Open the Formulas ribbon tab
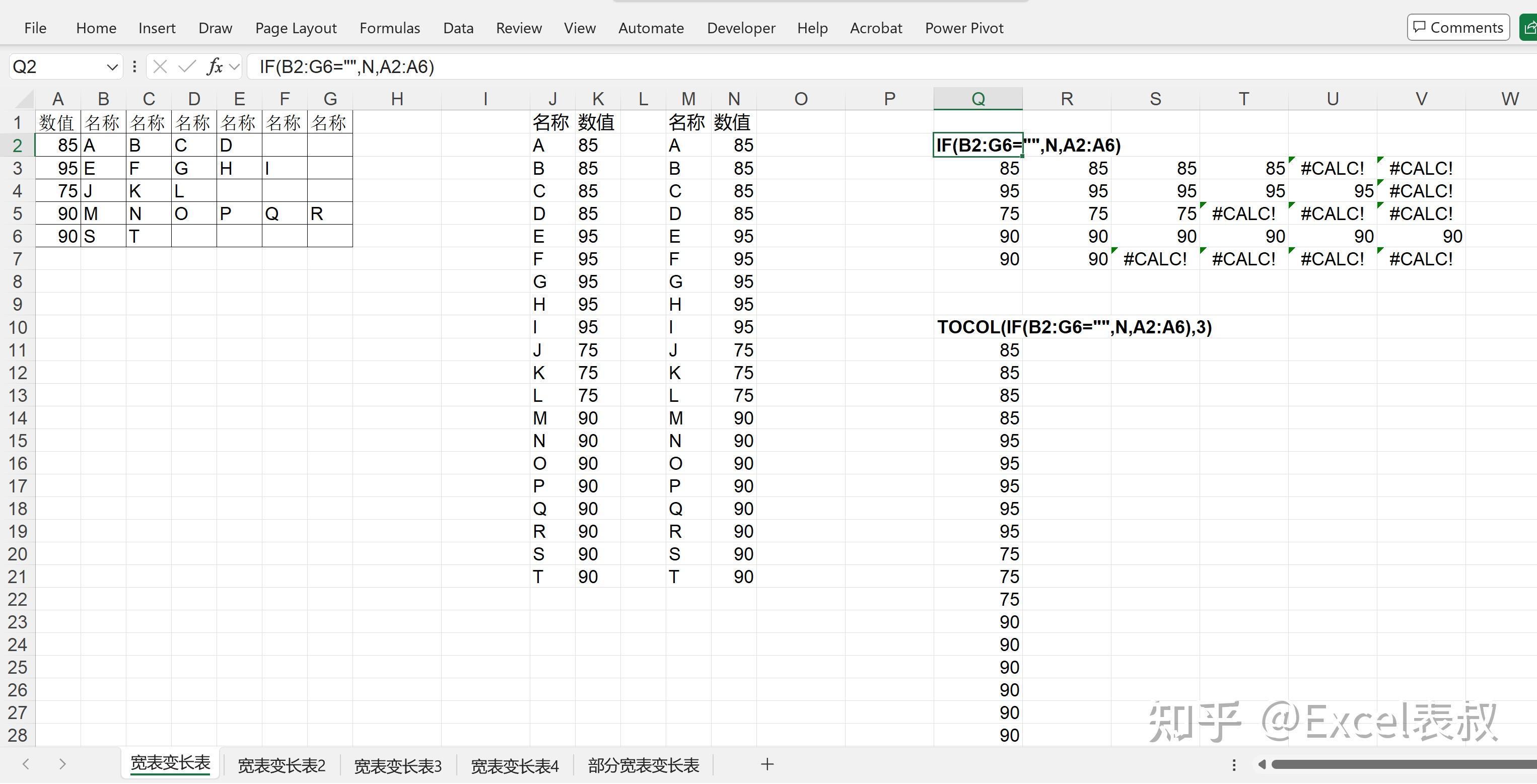The width and height of the screenshot is (1537, 784). [x=390, y=28]
